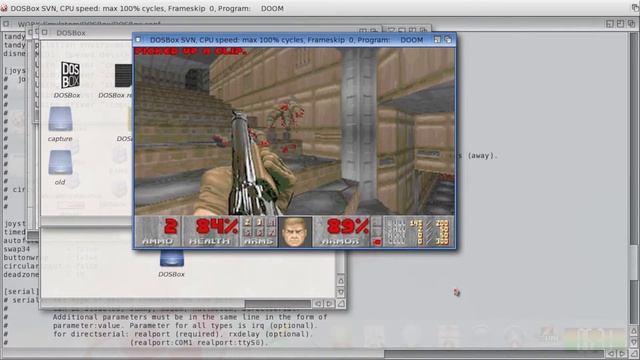Click the editor window up scroll arrow
This screenshot has height=360, width=640.
(635, 331)
